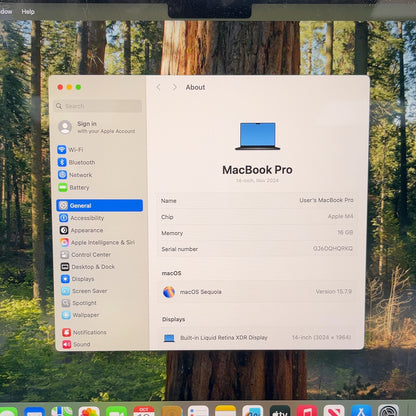The width and height of the screenshot is (416, 416).
Task: Click the user avatar next to Sign in
Action: click(x=65, y=127)
